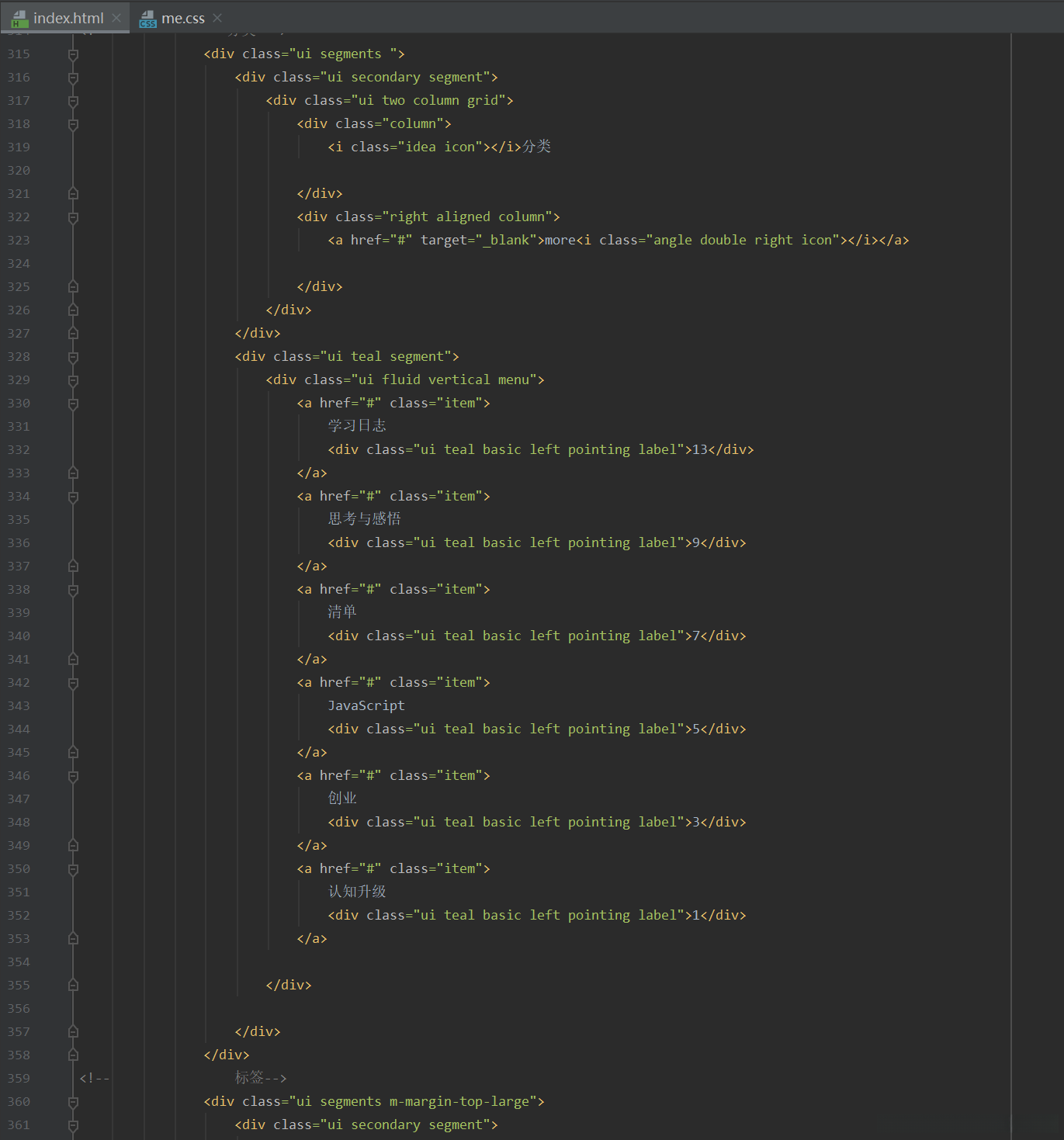The width and height of the screenshot is (1064, 1140).
Task: Click the "idea icon" class value
Action: 440,147
